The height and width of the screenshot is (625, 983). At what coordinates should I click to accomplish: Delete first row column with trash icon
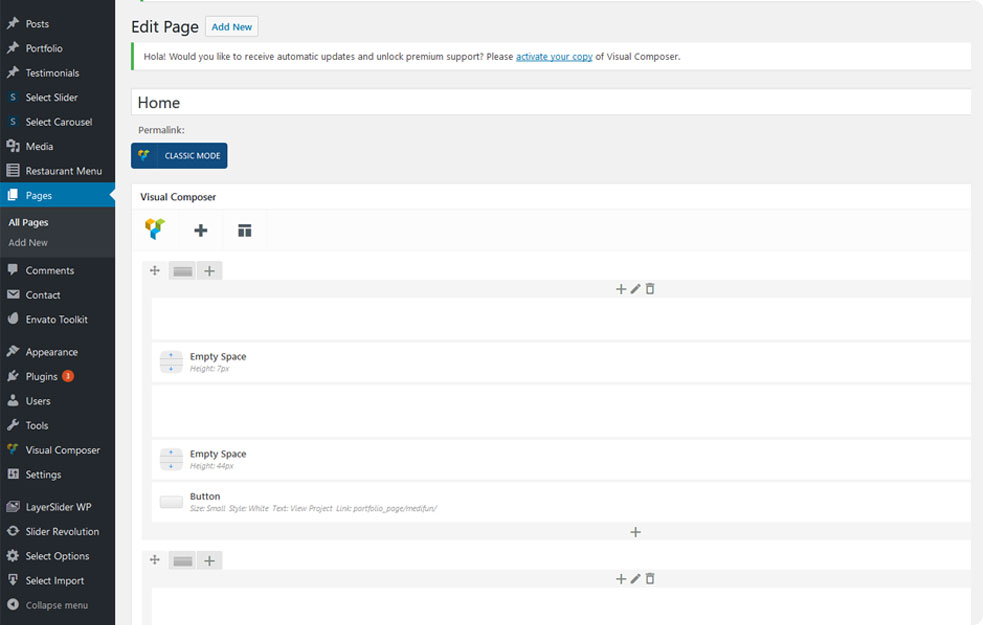650,289
